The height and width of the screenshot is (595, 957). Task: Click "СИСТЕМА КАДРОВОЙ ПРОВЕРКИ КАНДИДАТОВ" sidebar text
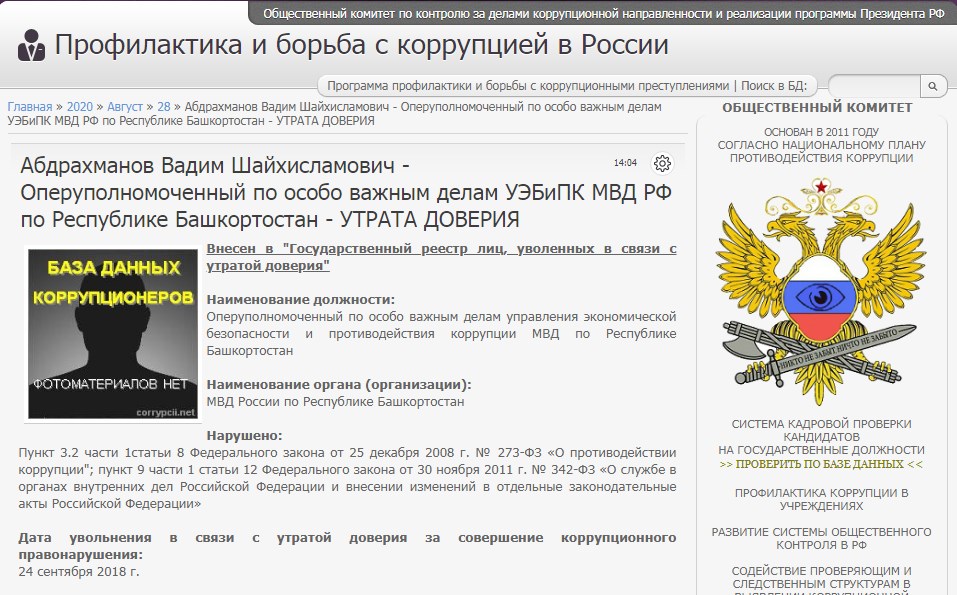coord(821,430)
